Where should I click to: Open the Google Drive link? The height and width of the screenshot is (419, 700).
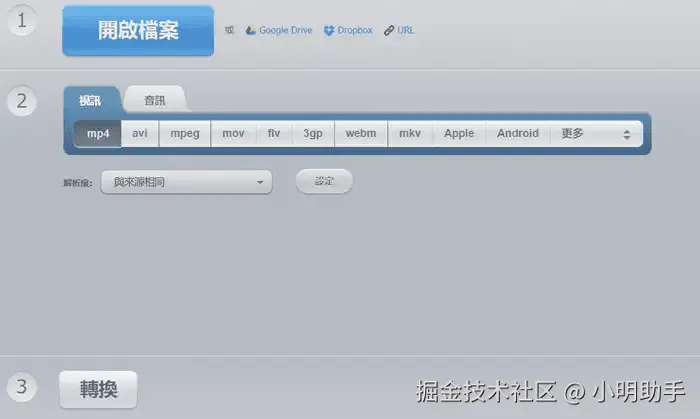tap(285, 30)
